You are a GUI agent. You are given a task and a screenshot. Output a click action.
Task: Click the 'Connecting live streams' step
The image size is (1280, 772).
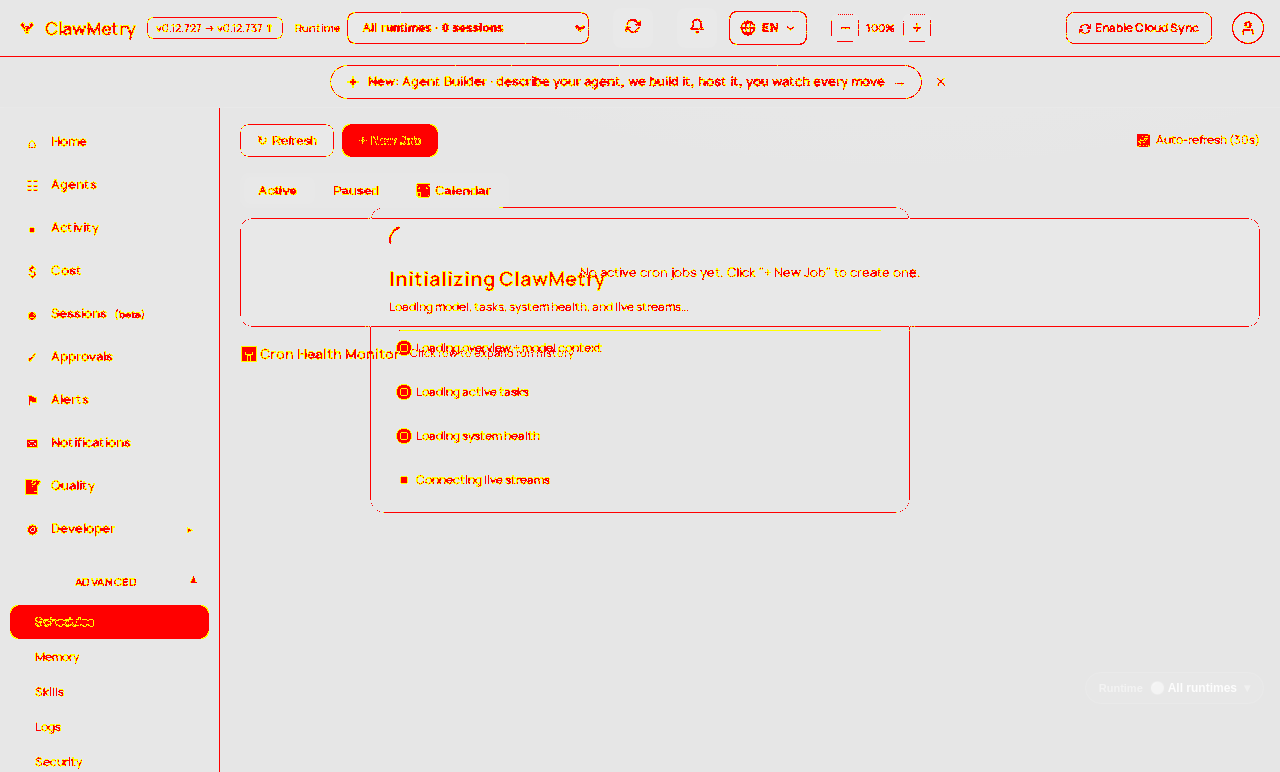tap(482, 480)
